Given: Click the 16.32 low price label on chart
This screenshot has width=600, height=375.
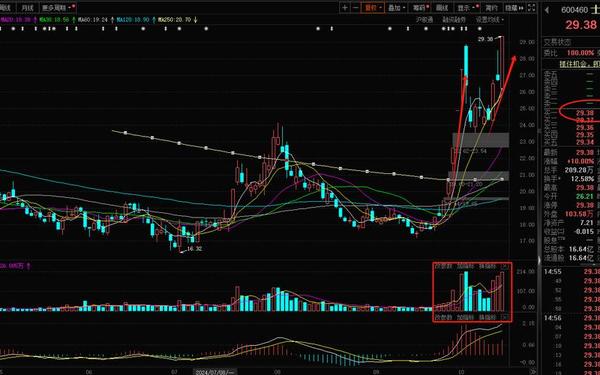Looking at the screenshot, I should pos(194,249).
